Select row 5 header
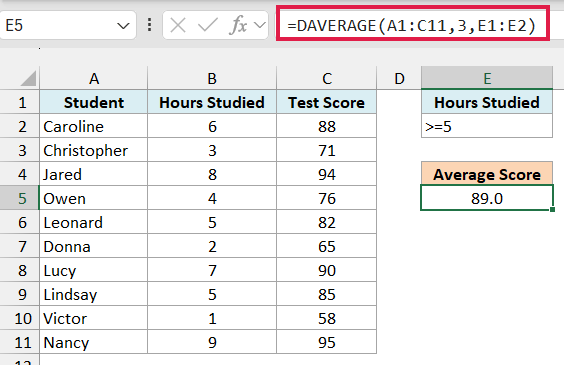564x365 pixels. [19, 199]
